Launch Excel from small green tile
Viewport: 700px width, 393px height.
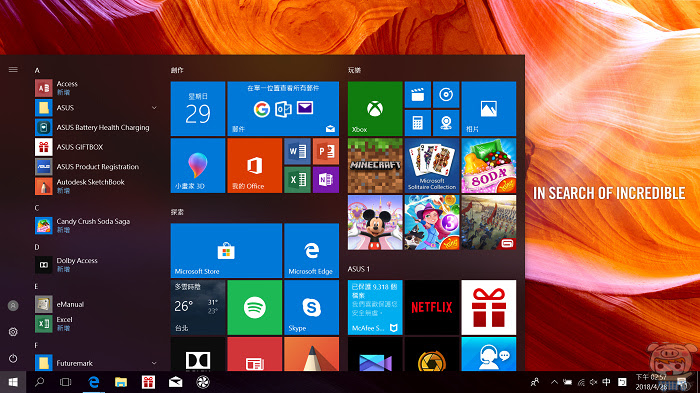297,180
